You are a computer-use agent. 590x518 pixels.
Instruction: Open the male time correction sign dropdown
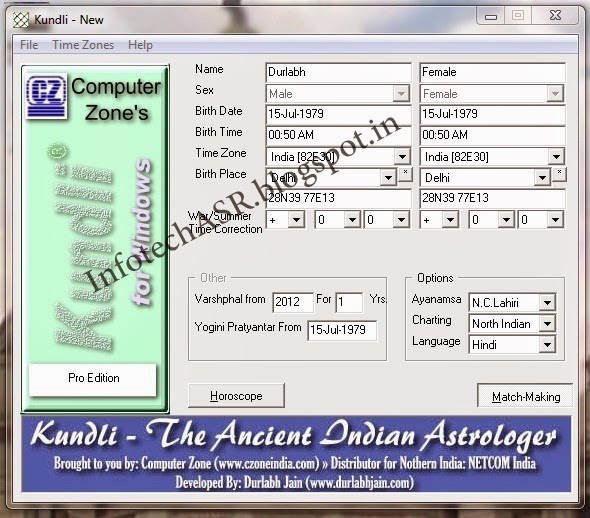(x=297, y=220)
